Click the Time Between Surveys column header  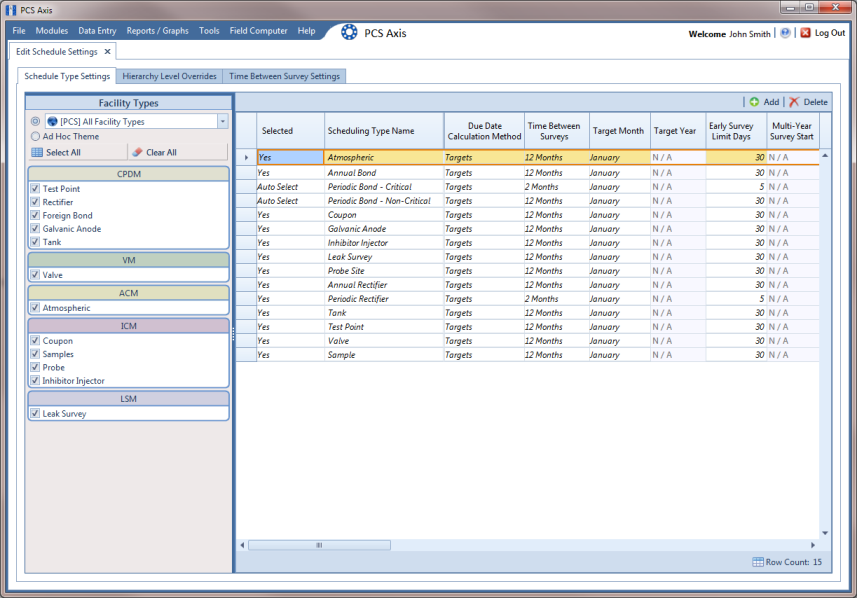[556, 131]
